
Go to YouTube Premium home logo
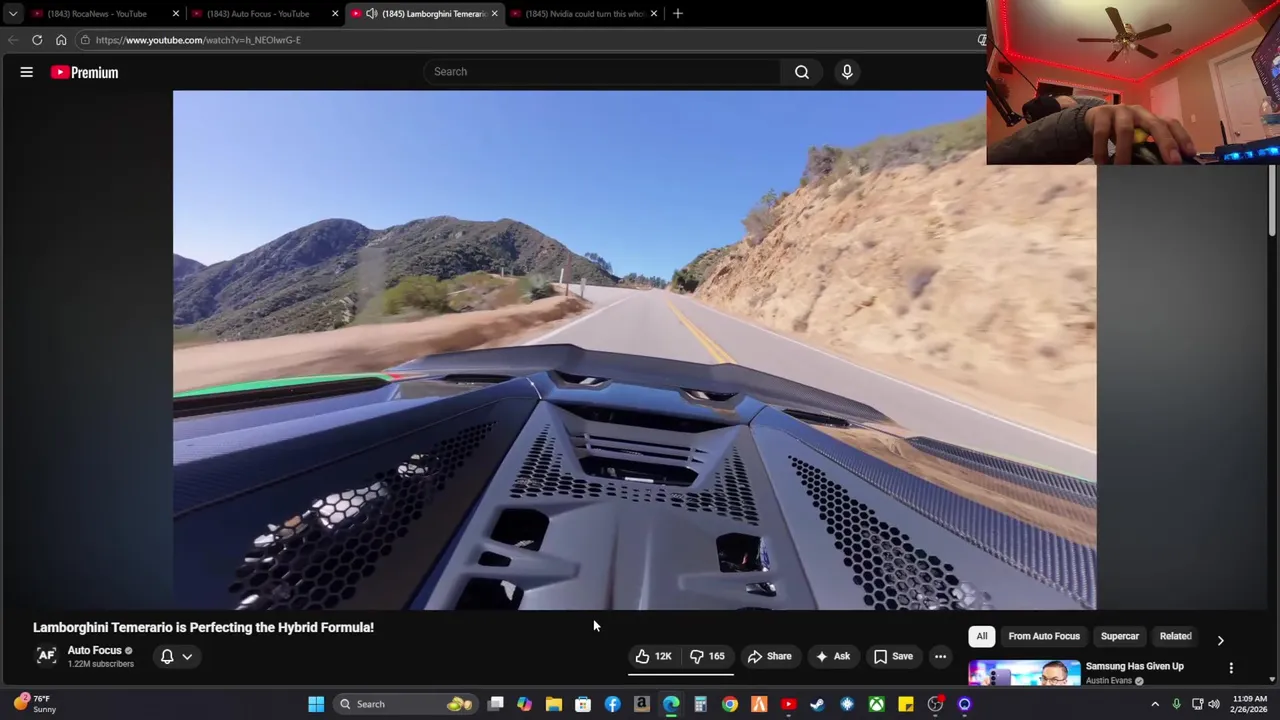coord(85,72)
